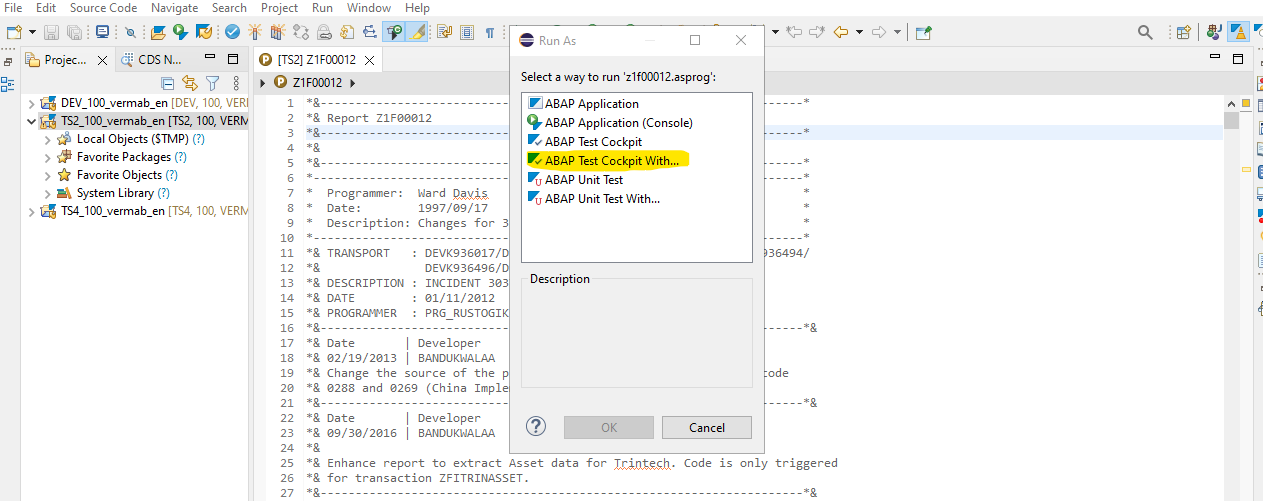Click the filter funnel icon in Project Explorer
Screen dimensions: 1263x501
(x=212, y=83)
